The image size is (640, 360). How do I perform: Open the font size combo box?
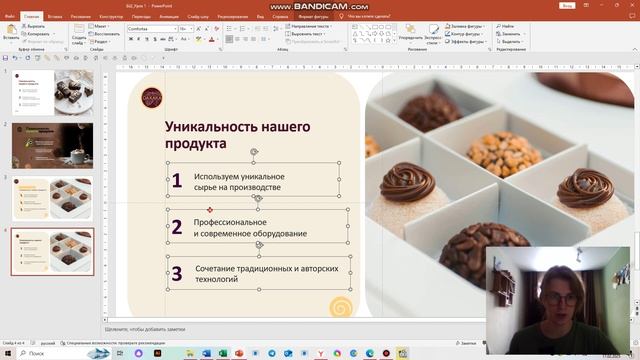click(186, 29)
